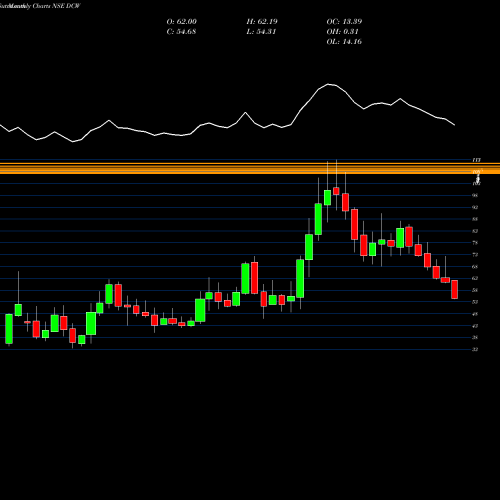Click the 68 price axis label
500x500 pixels.
(x=475, y=266)
